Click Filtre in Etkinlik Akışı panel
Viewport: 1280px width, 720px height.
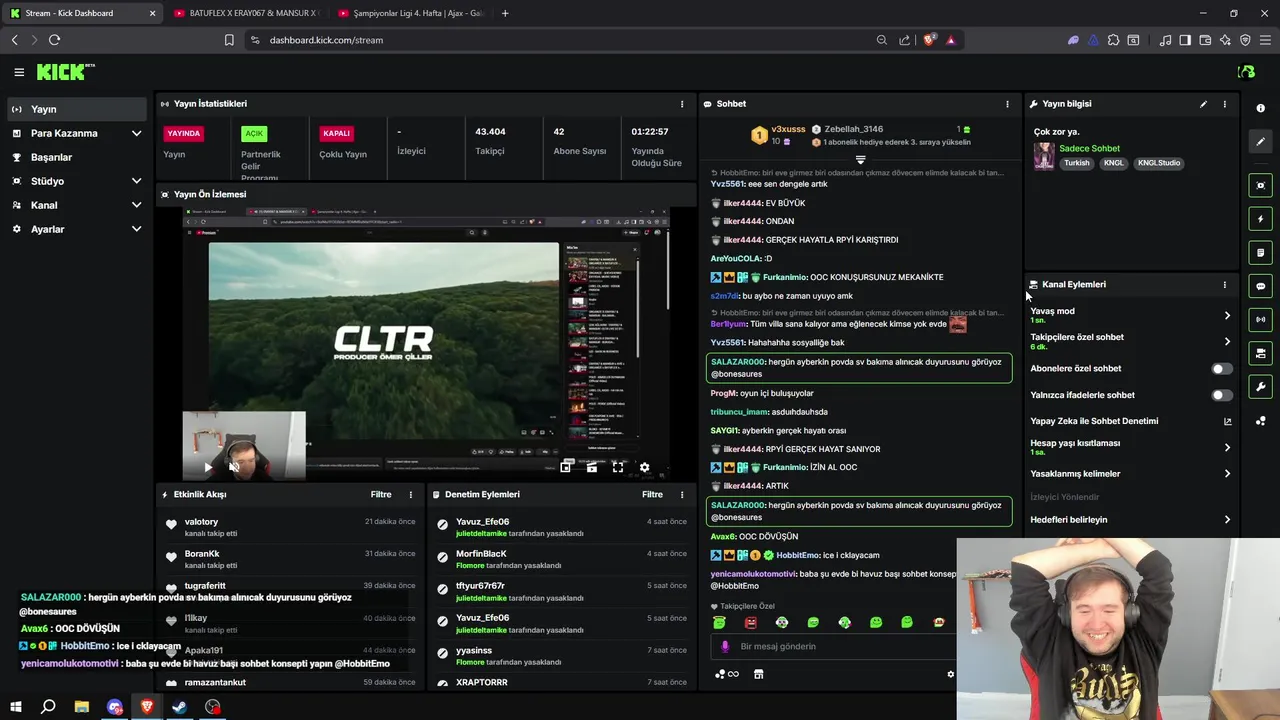pos(380,494)
